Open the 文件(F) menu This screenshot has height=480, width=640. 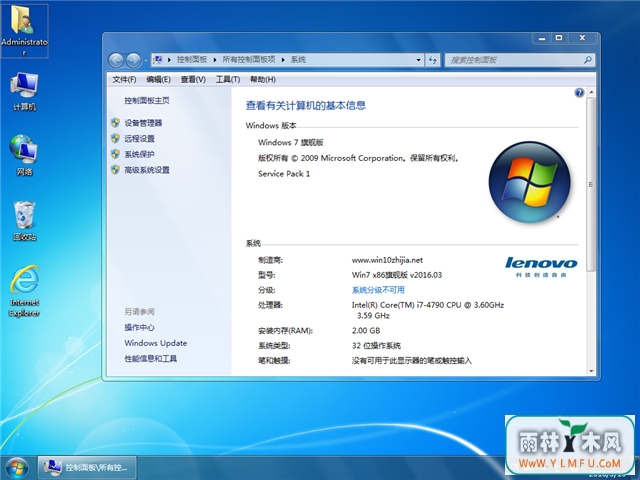click(x=124, y=80)
